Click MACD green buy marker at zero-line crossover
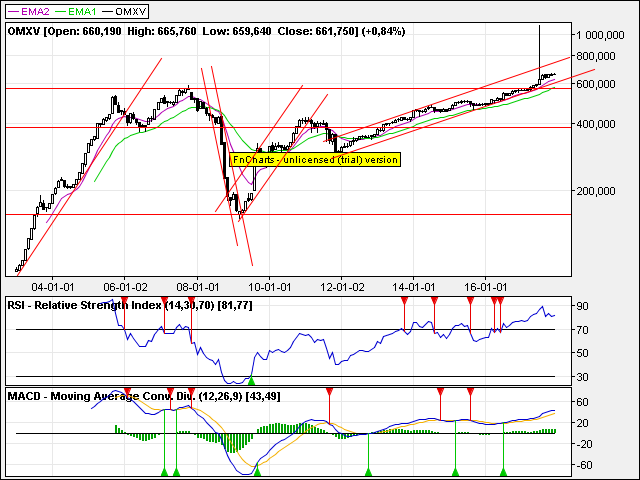Screen dimensions: 640x480 [368, 472]
